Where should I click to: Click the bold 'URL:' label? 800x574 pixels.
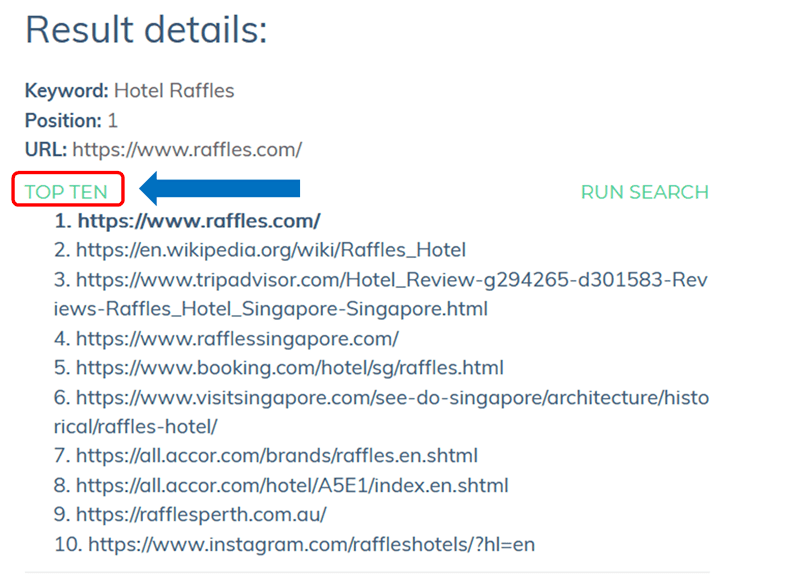[x=46, y=150]
